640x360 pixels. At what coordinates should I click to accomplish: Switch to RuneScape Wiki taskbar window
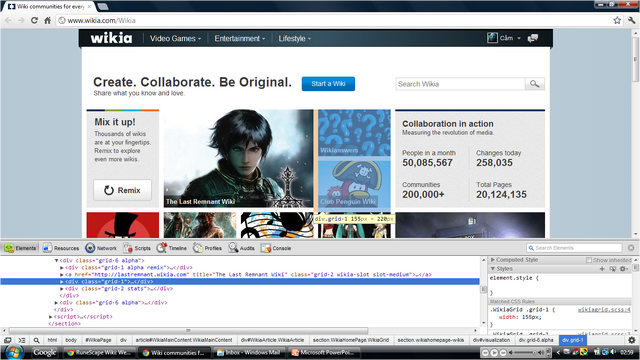coord(100,353)
